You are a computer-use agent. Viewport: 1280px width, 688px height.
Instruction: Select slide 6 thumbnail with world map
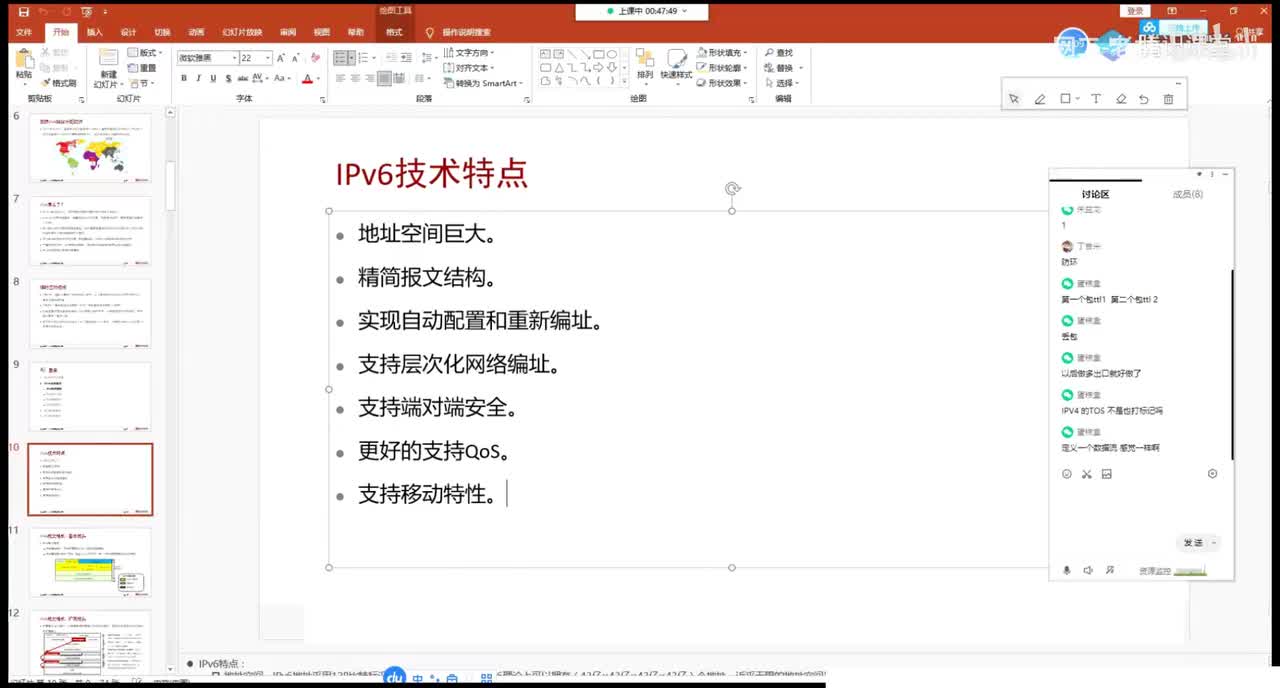click(90, 148)
